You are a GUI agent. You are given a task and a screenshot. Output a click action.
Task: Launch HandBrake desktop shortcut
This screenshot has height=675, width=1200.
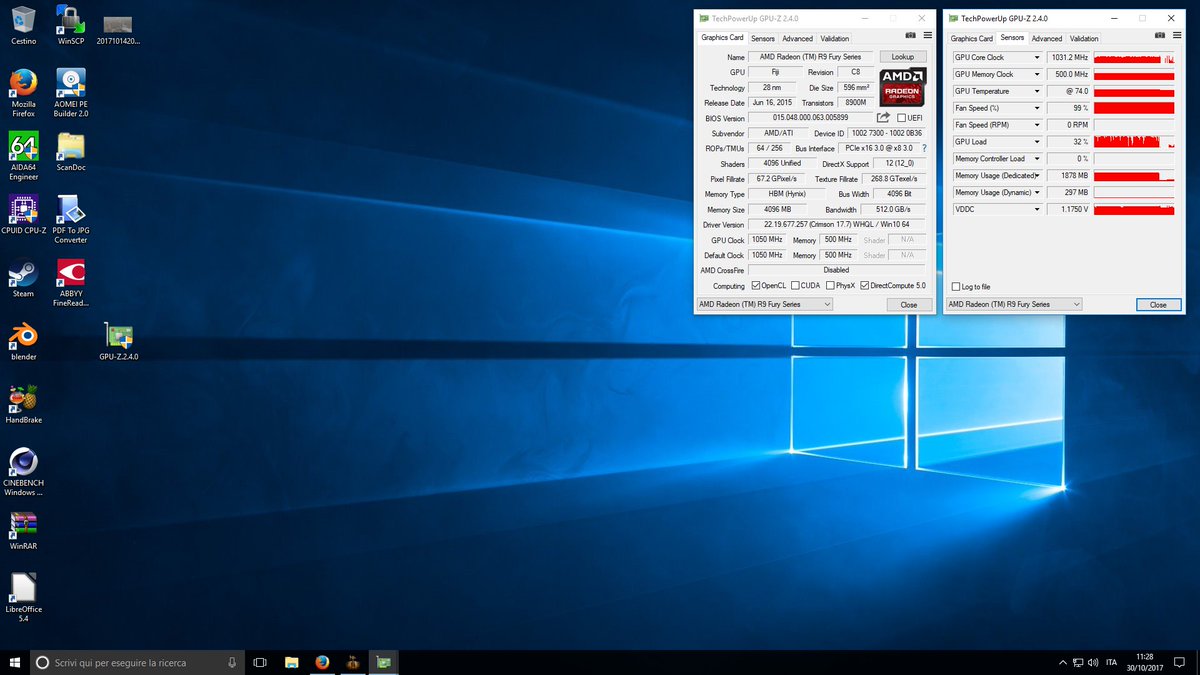click(23, 405)
